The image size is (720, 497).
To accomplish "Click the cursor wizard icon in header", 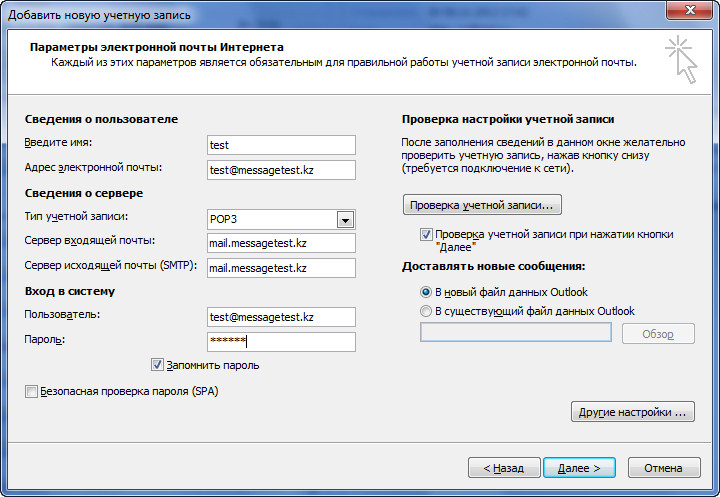I will 682,60.
